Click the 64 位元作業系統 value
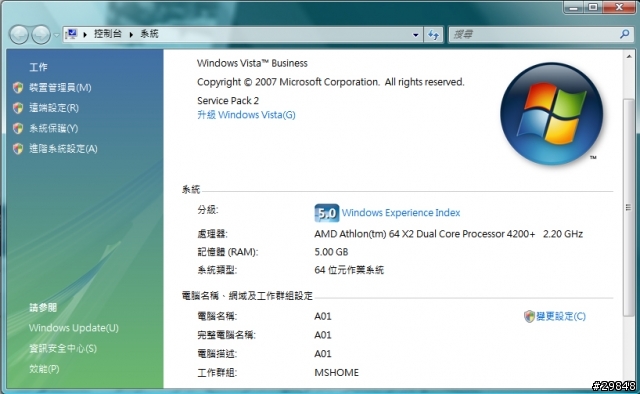 click(x=349, y=270)
